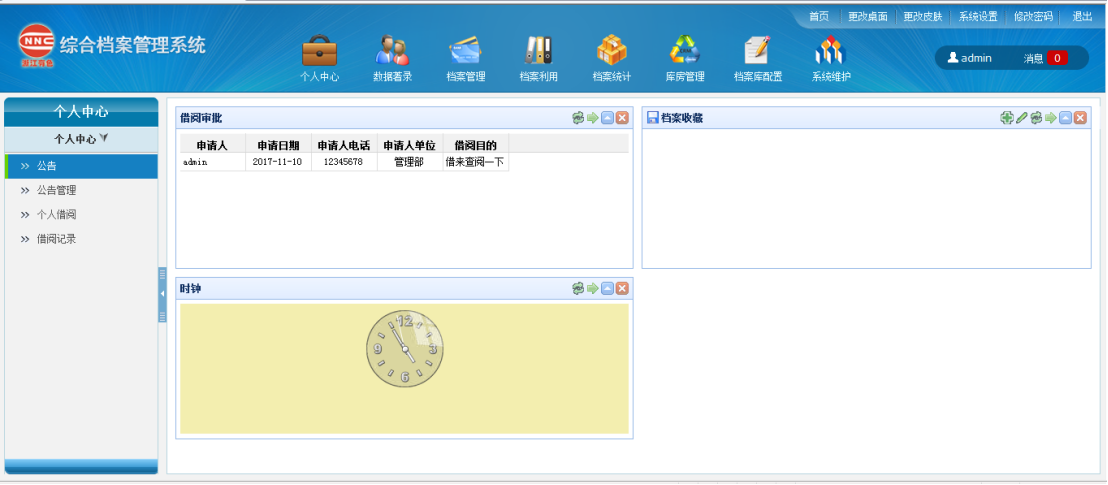Open the 数据著录 module icon
The width and height of the screenshot is (1108, 485).
click(392, 50)
